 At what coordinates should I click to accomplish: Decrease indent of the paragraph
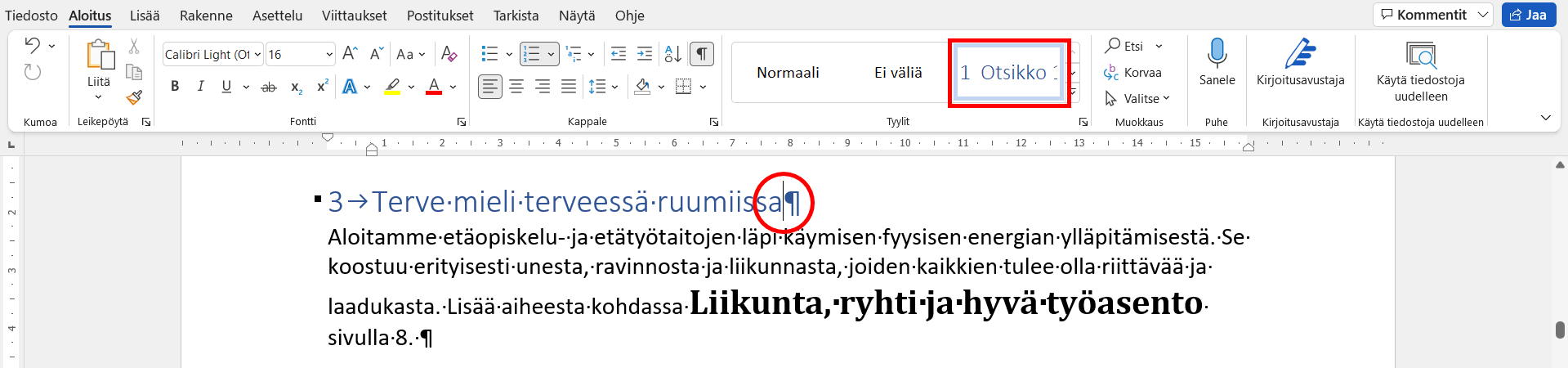click(619, 54)
